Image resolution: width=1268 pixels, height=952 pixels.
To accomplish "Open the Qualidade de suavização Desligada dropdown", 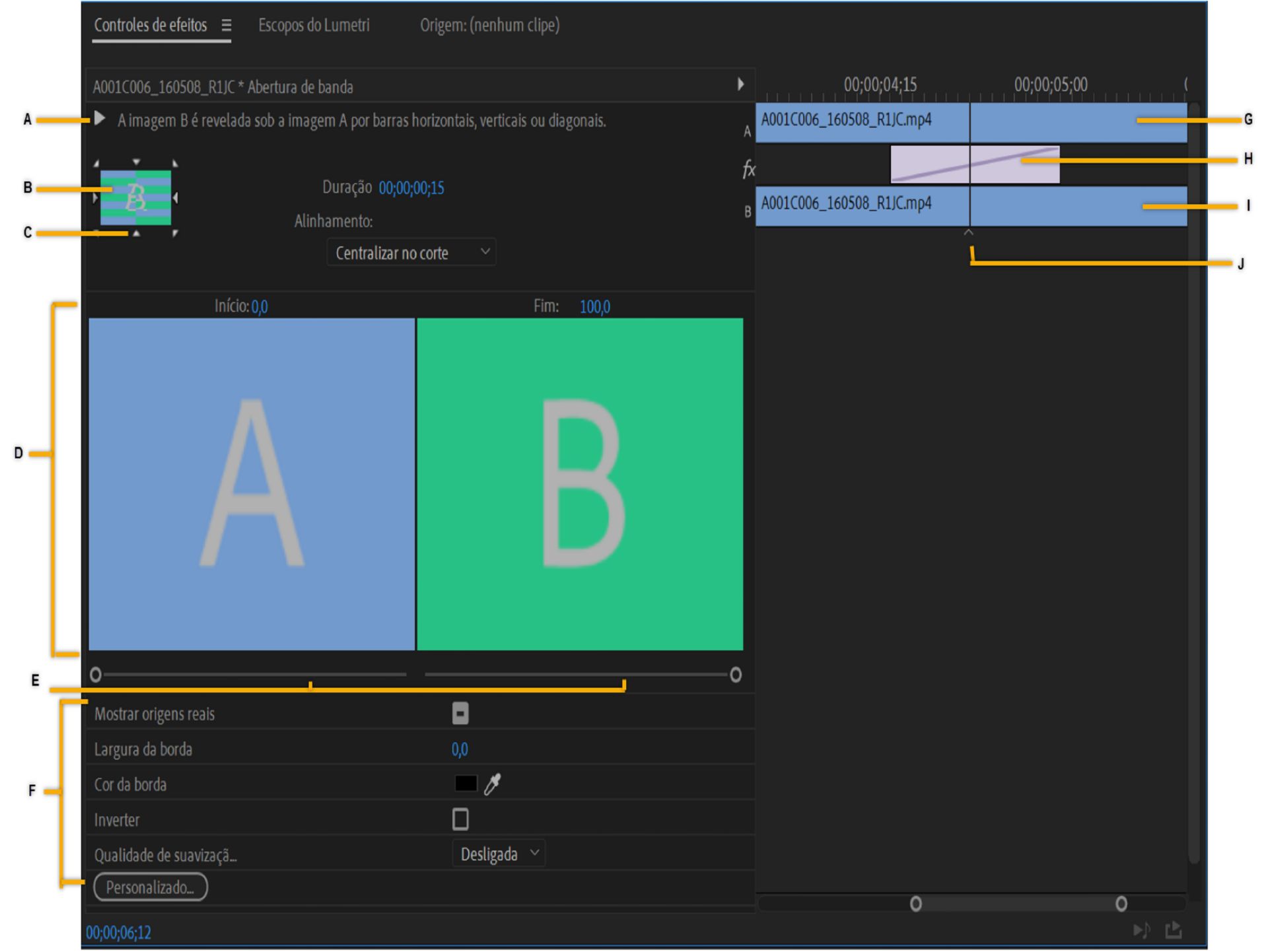I will click(x=499, y=854).
